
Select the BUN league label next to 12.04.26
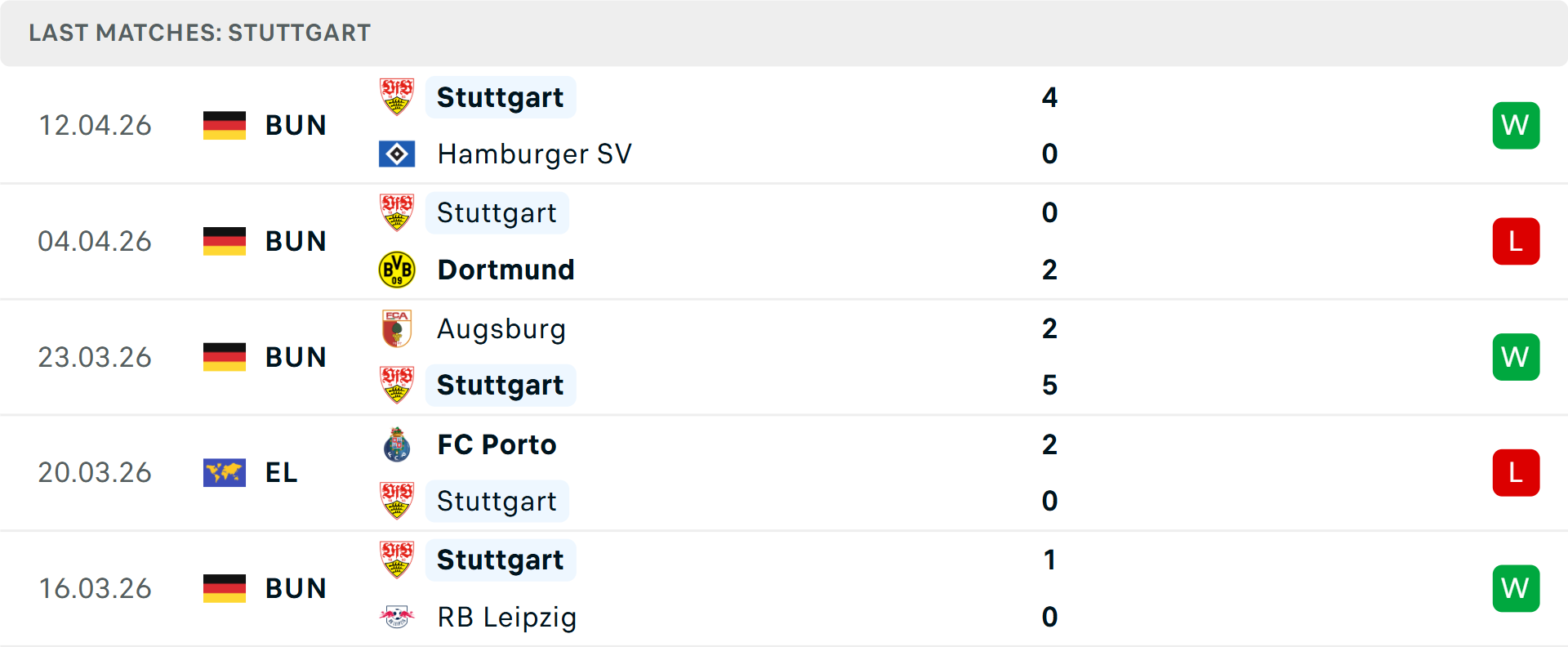tap(296, 125)
